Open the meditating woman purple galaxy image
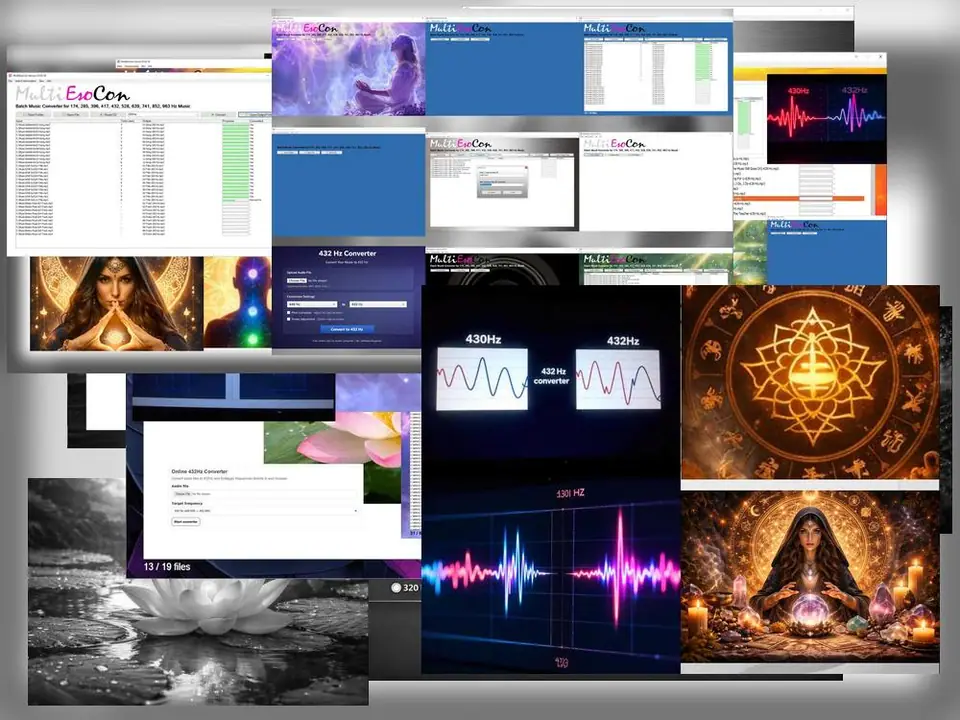The image size is (960, 720). pyautogui.click(x=349, y=70)
